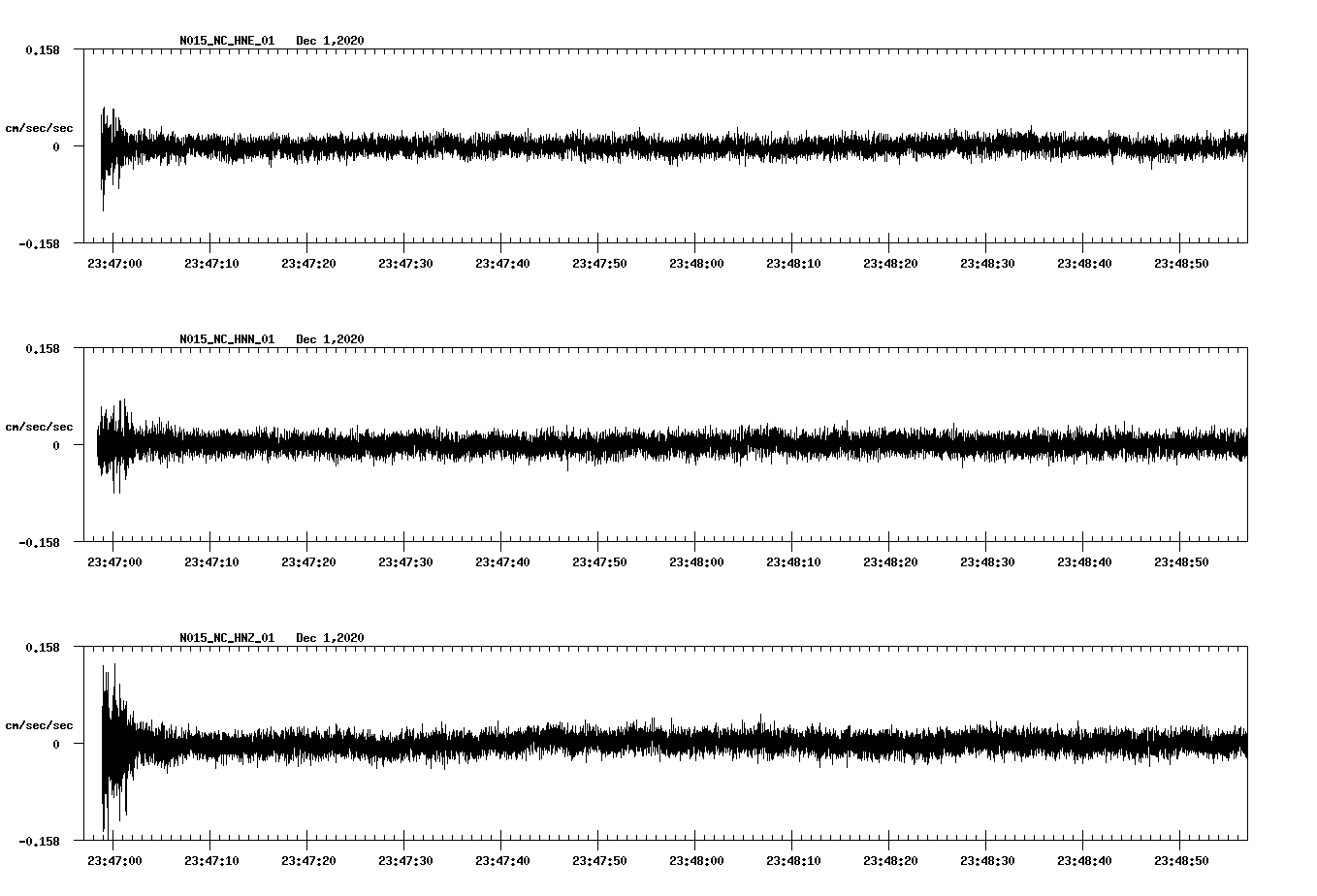Select the N015_NC_HNN_01 channel label
This screenshot has width=1317, height=896.
click(x=226, y=339)
